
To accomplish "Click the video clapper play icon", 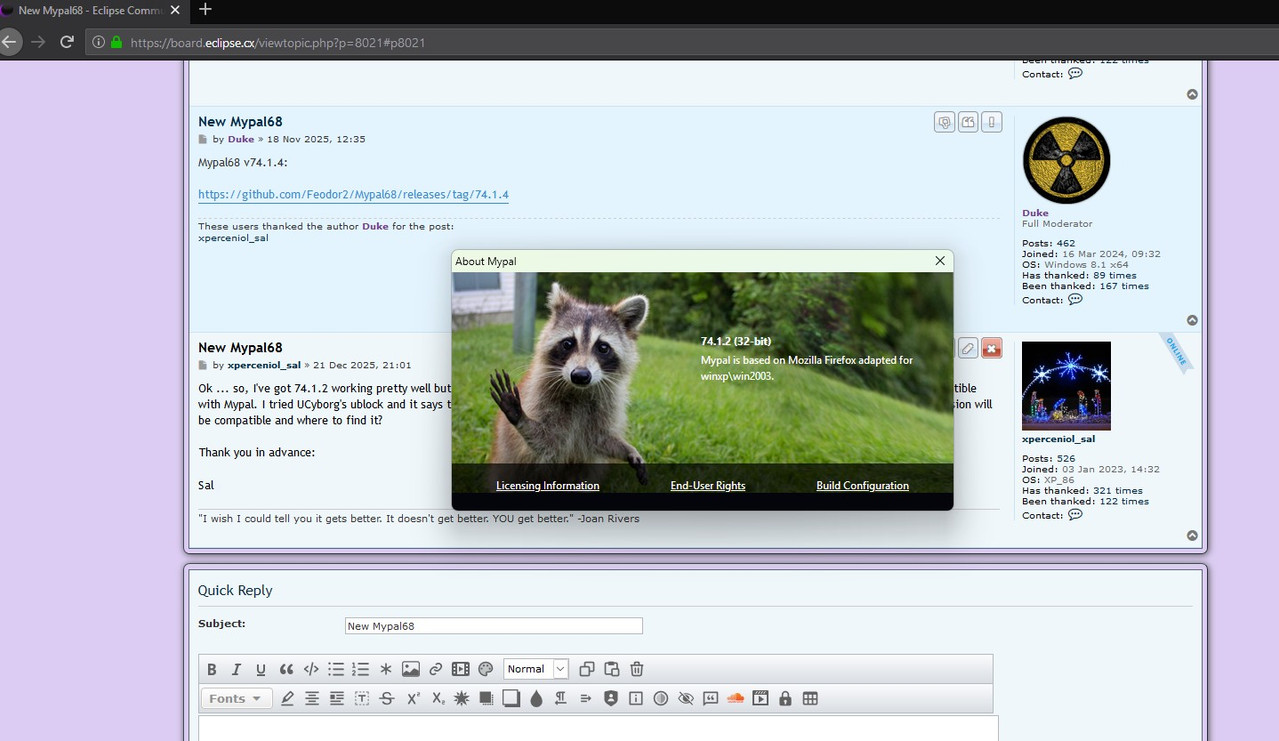I will click(x=760, y=698).
